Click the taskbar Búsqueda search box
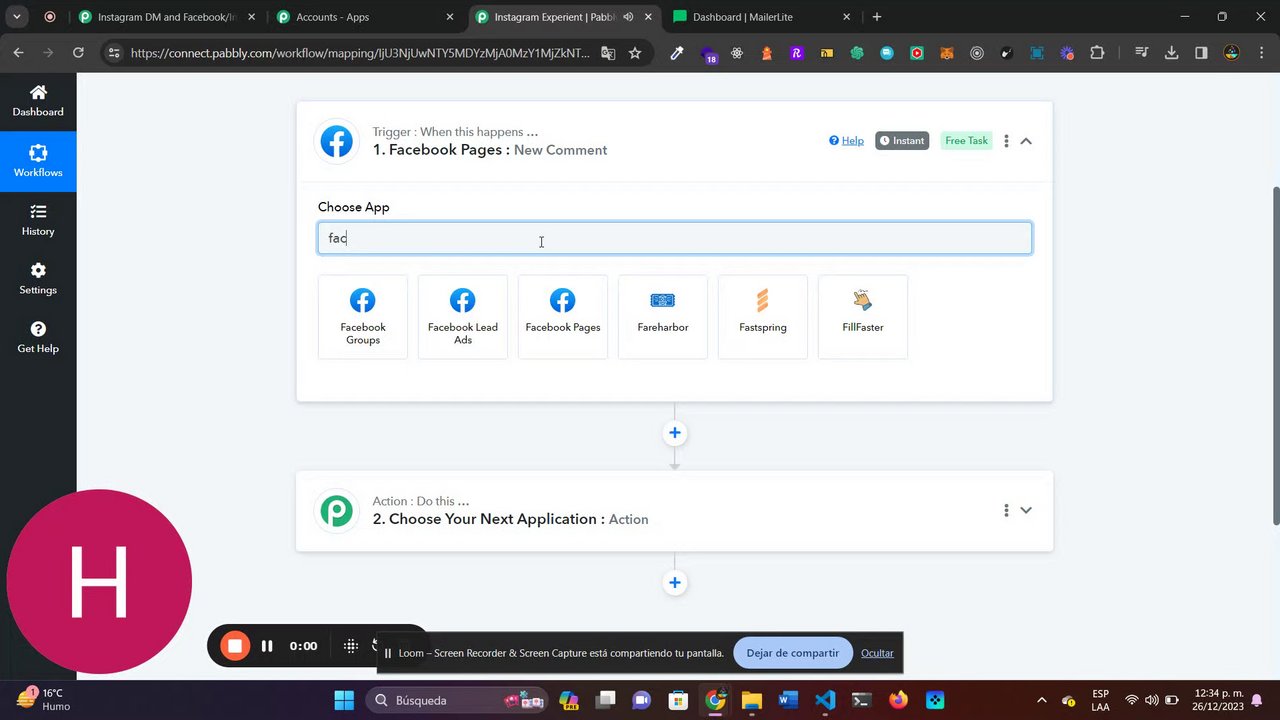The height and width of the screenshot is (720, 1280). [x=457, y=700]
